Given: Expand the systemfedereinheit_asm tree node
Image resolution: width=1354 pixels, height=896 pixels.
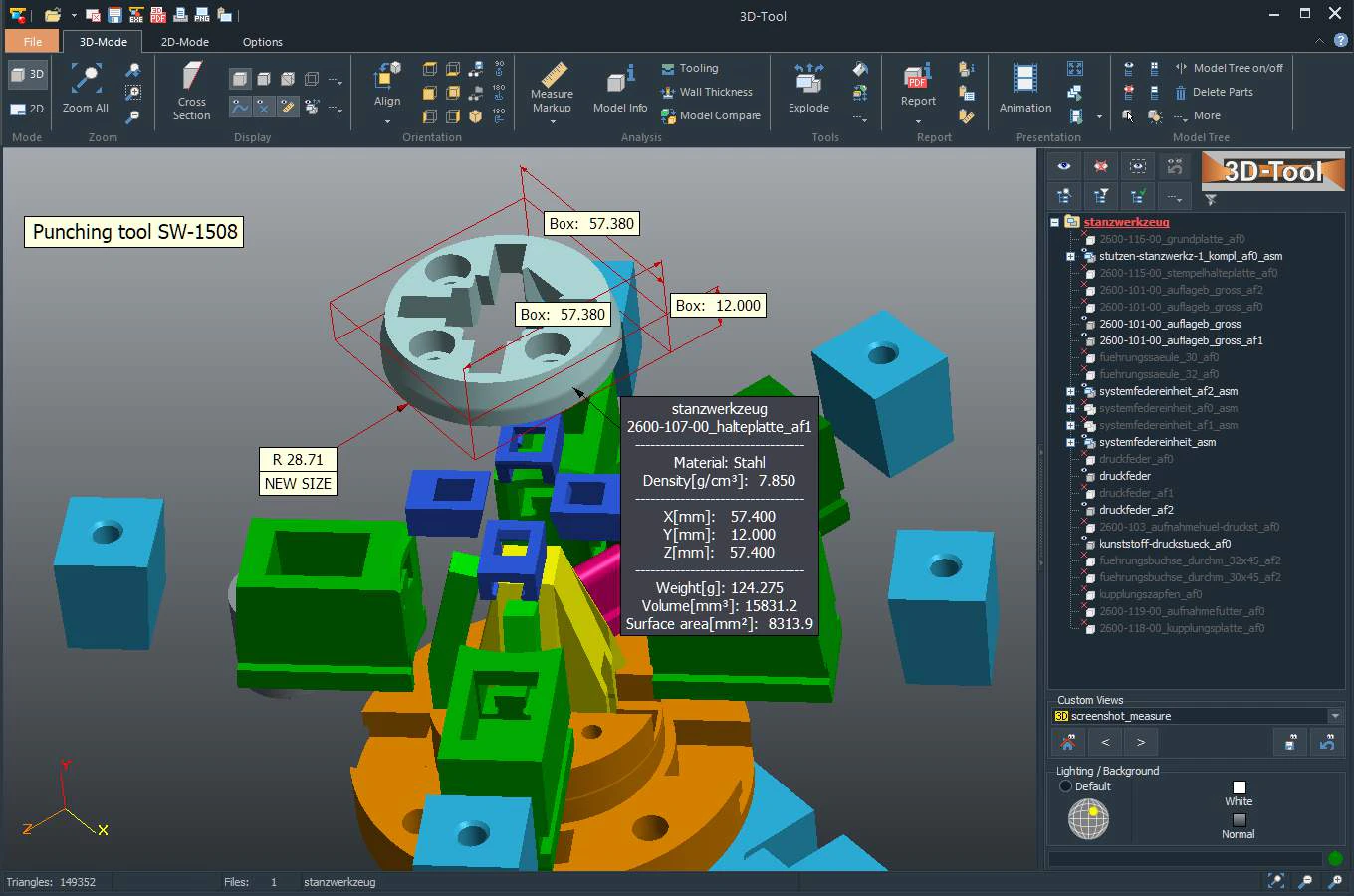Looking at the screenshot, I should click(1071, 442).
